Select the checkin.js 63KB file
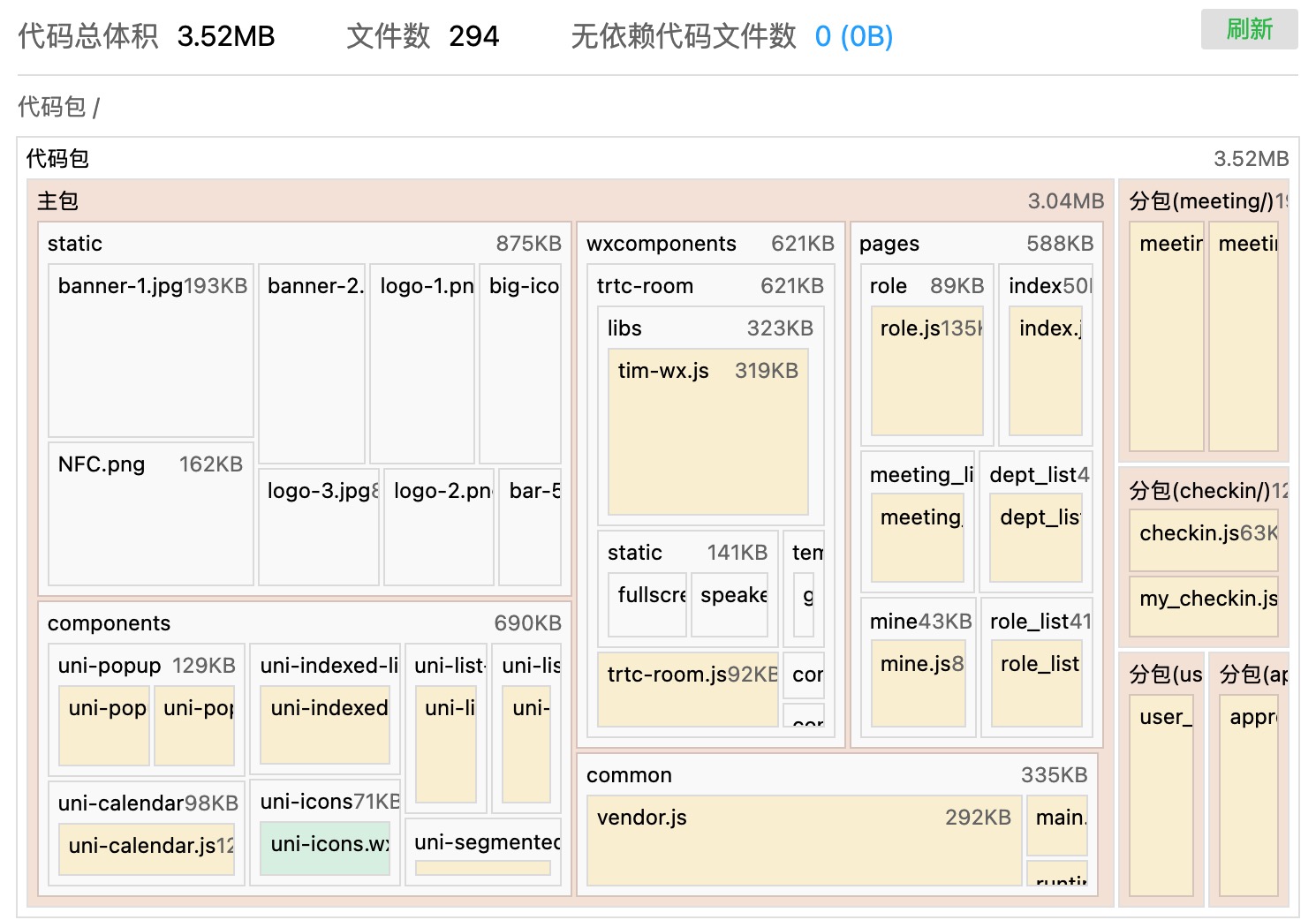This screenshot has height=920, width=1316. 1204,541
